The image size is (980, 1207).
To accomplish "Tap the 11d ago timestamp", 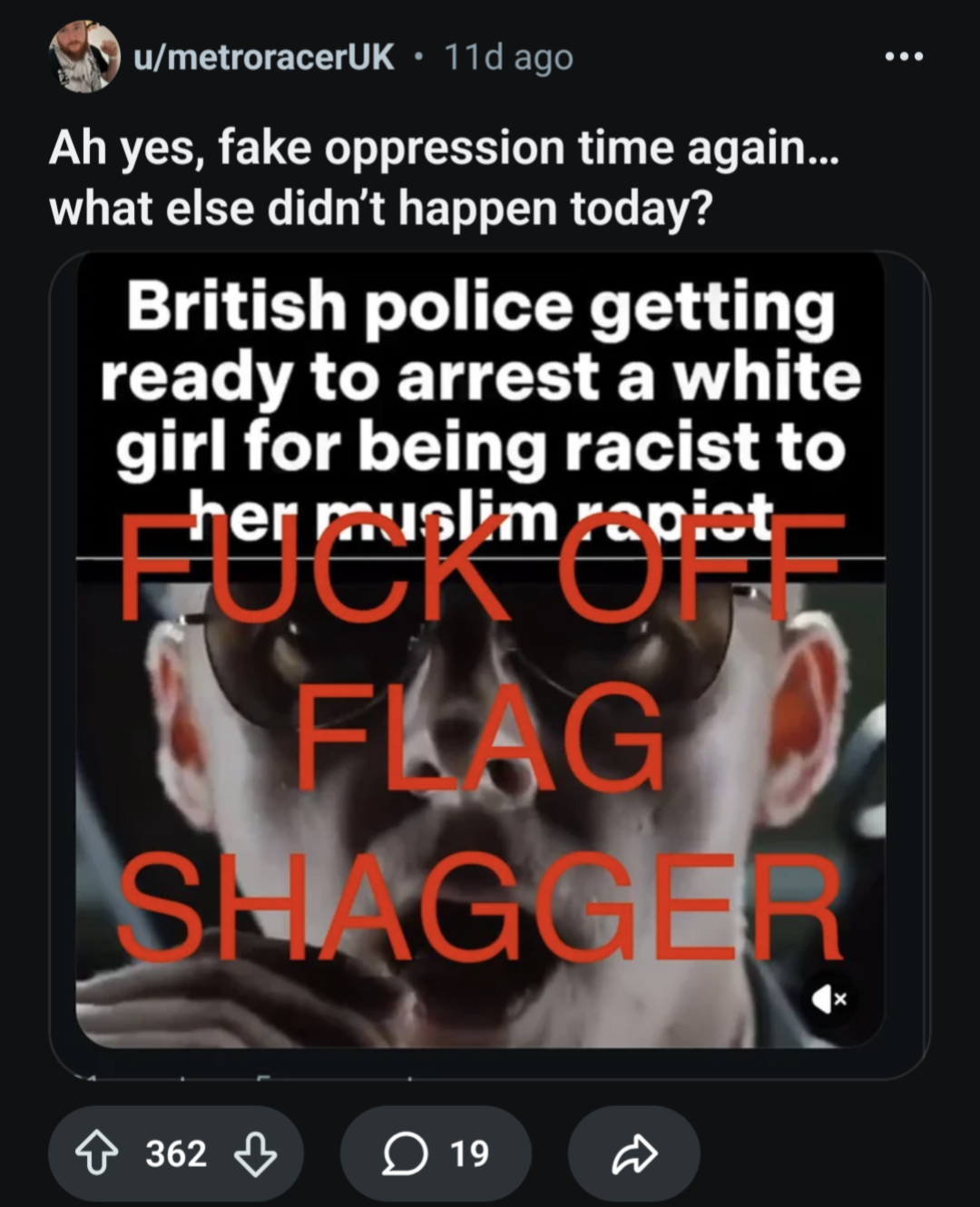I will [508, 57].
